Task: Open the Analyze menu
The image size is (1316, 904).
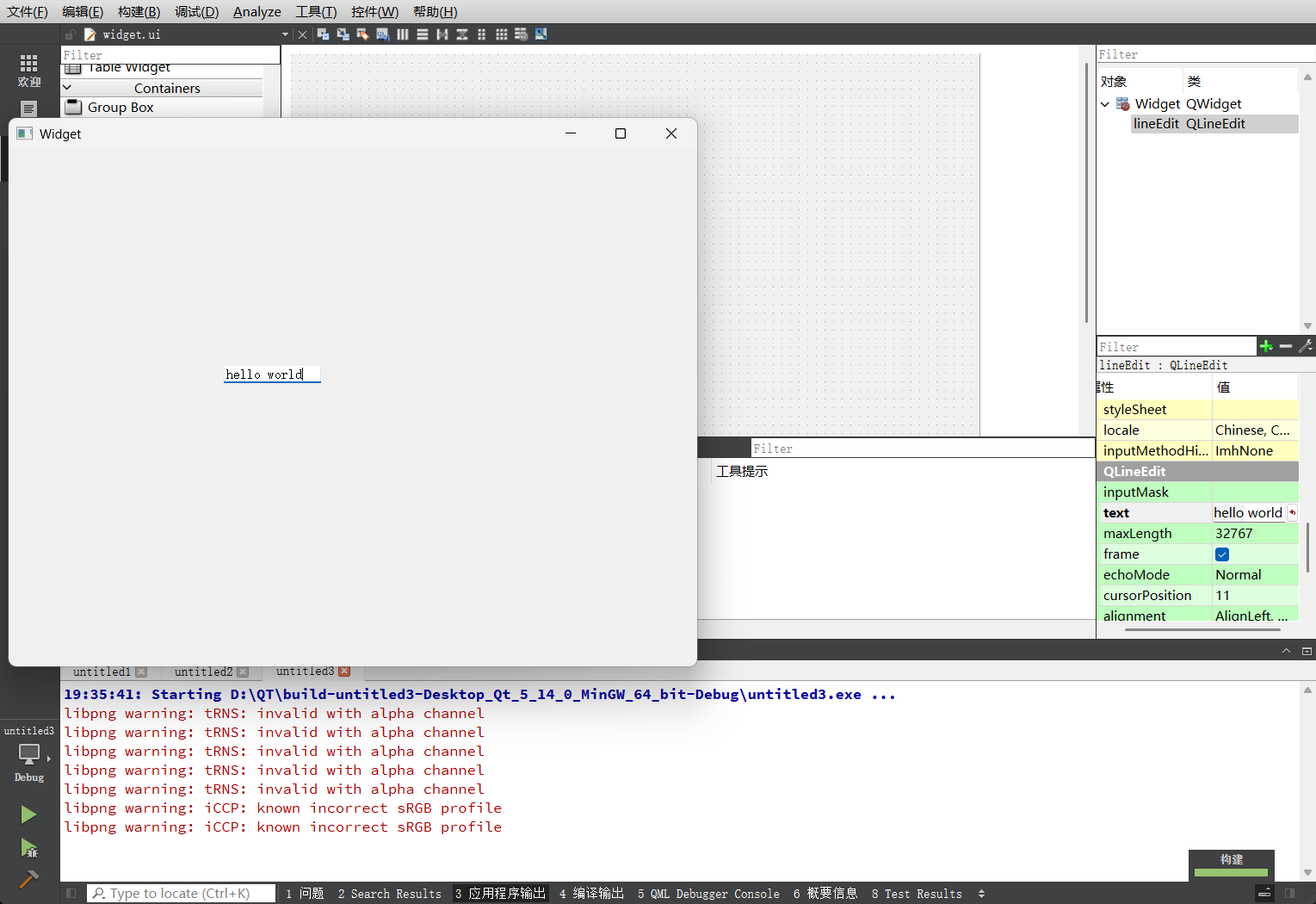Action: point(257,11)
